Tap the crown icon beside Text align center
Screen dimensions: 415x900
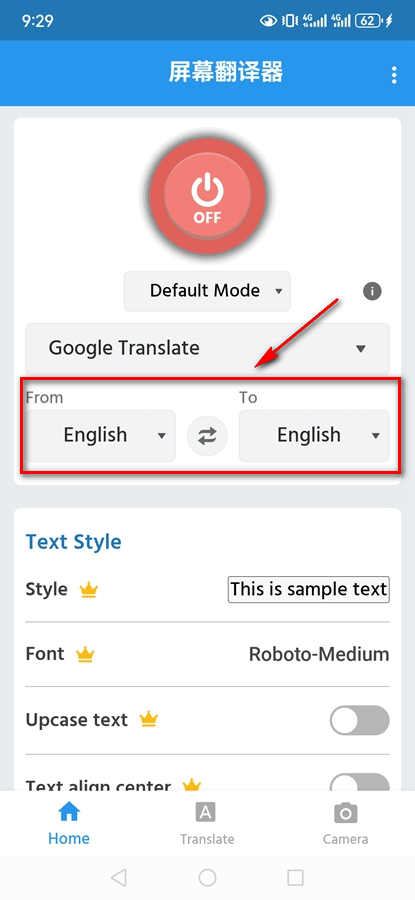pyautogui.click(x=192, y=785)
